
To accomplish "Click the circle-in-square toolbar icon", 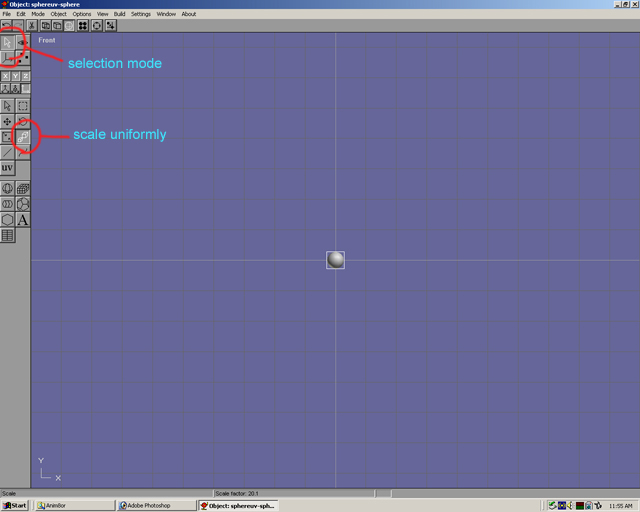I will [97, 26].
